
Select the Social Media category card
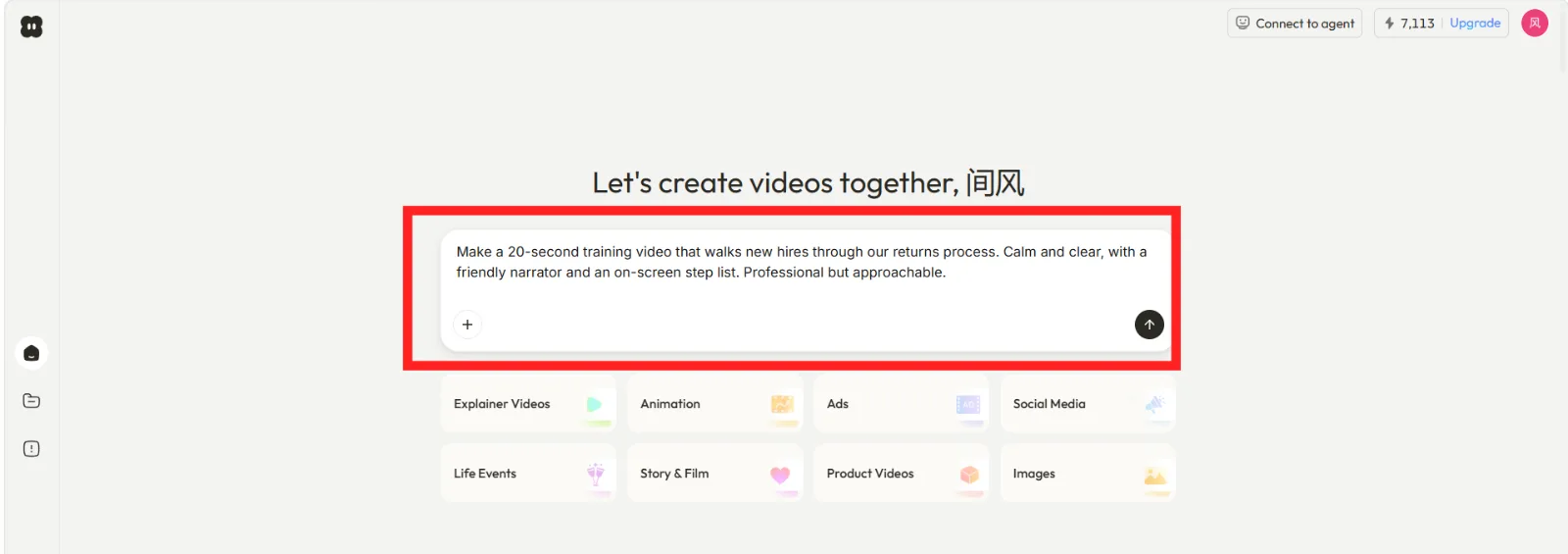point(1088,404)
